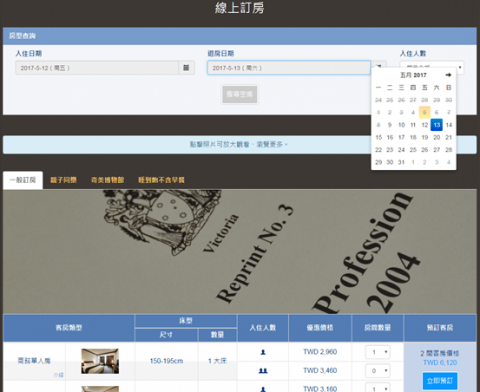Screen dimensions: 480x392
Task: Open the first room photo thumbnail
Action: coord(100,361)
